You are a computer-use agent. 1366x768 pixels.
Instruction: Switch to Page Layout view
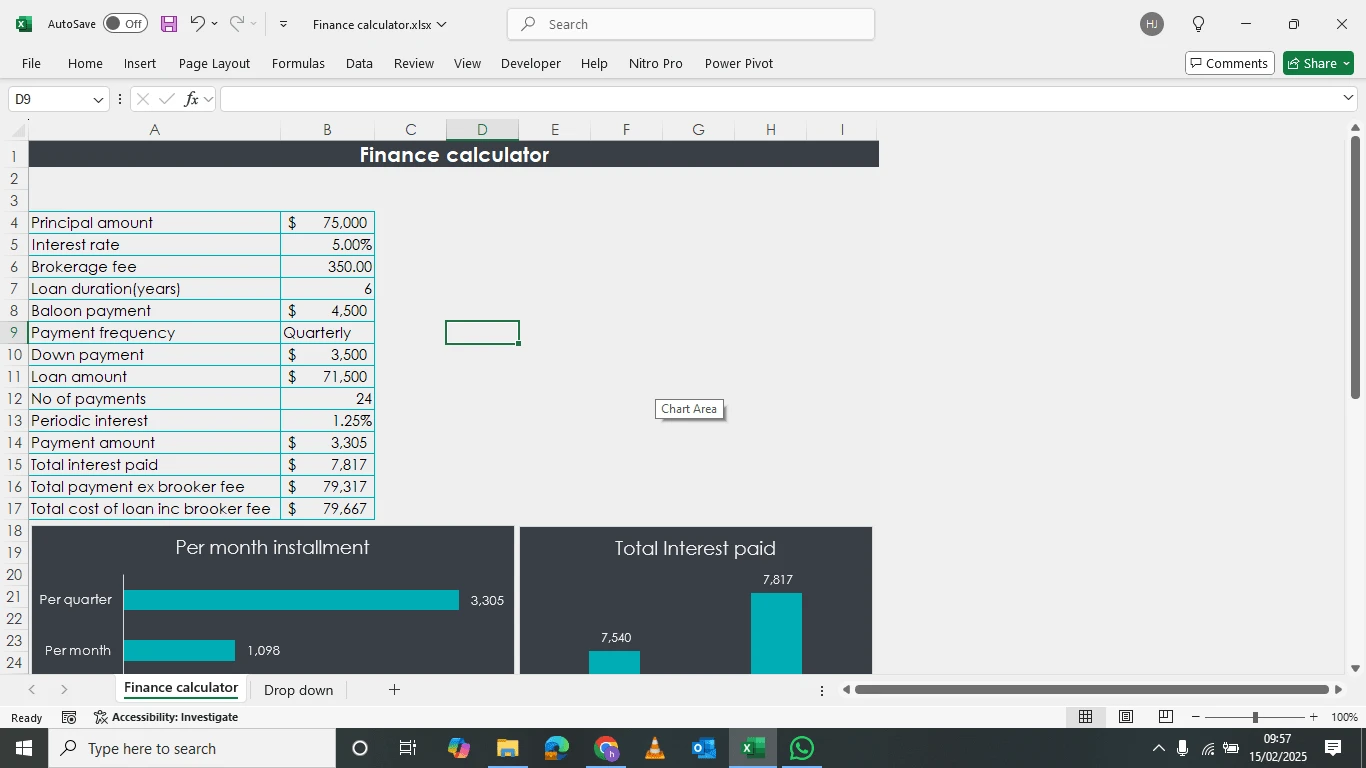pyautogui.click(x=1126, y=717)
